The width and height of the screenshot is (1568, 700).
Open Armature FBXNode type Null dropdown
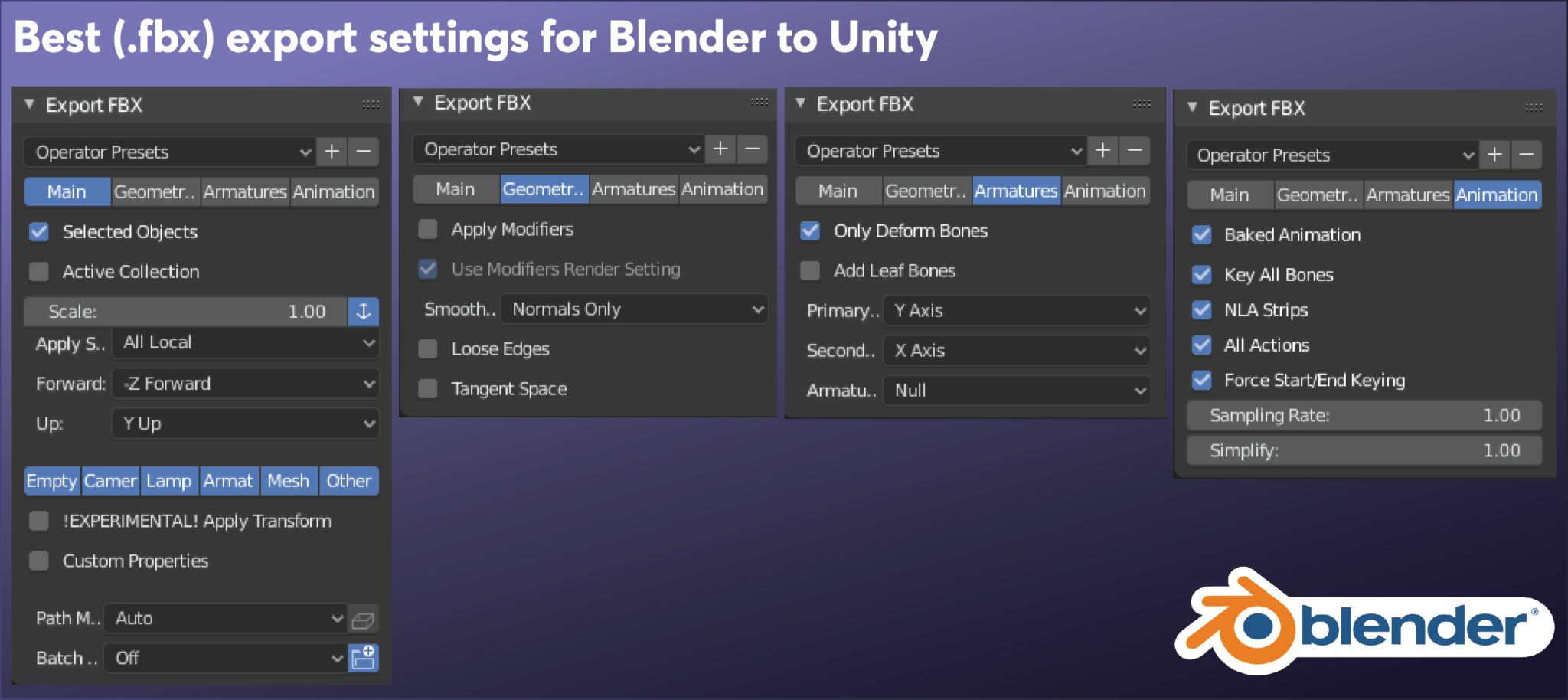1017,390
